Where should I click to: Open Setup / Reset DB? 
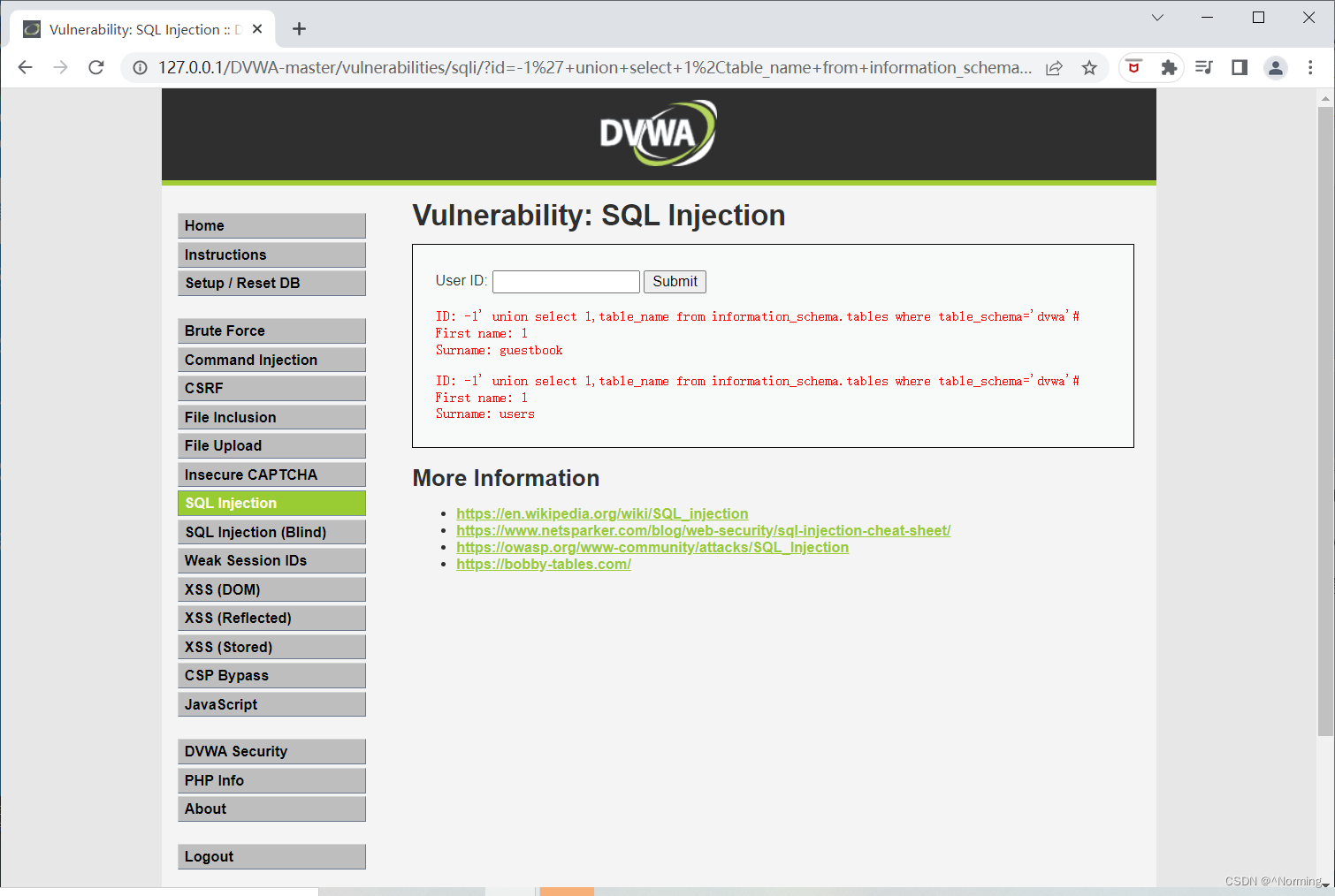[271, 283]
